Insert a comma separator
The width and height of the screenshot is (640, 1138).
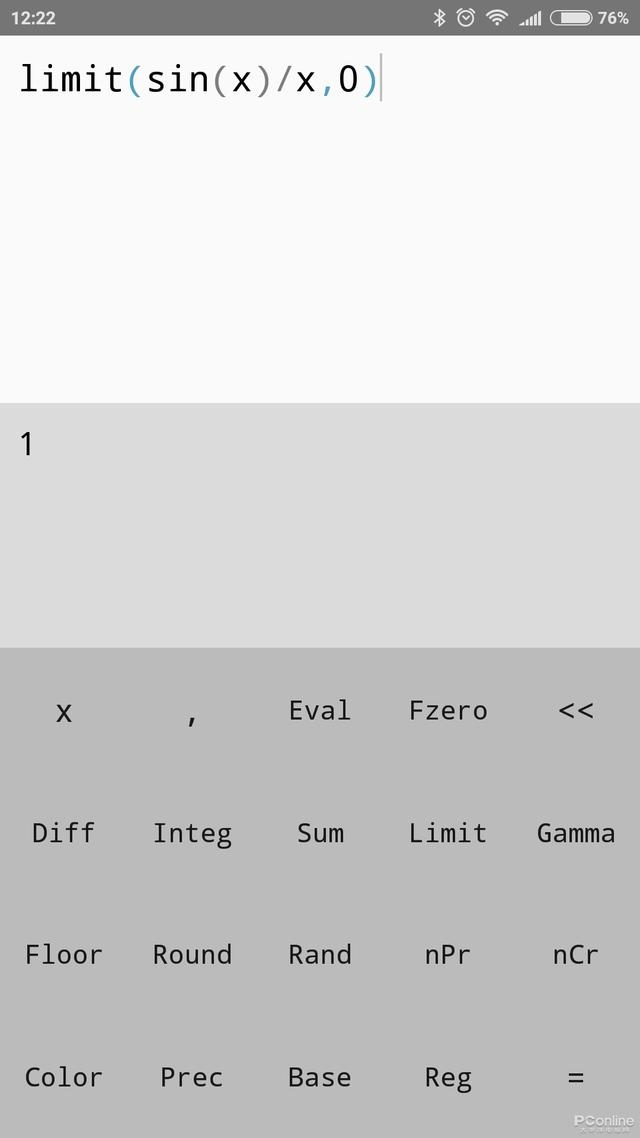click(192, 711)
